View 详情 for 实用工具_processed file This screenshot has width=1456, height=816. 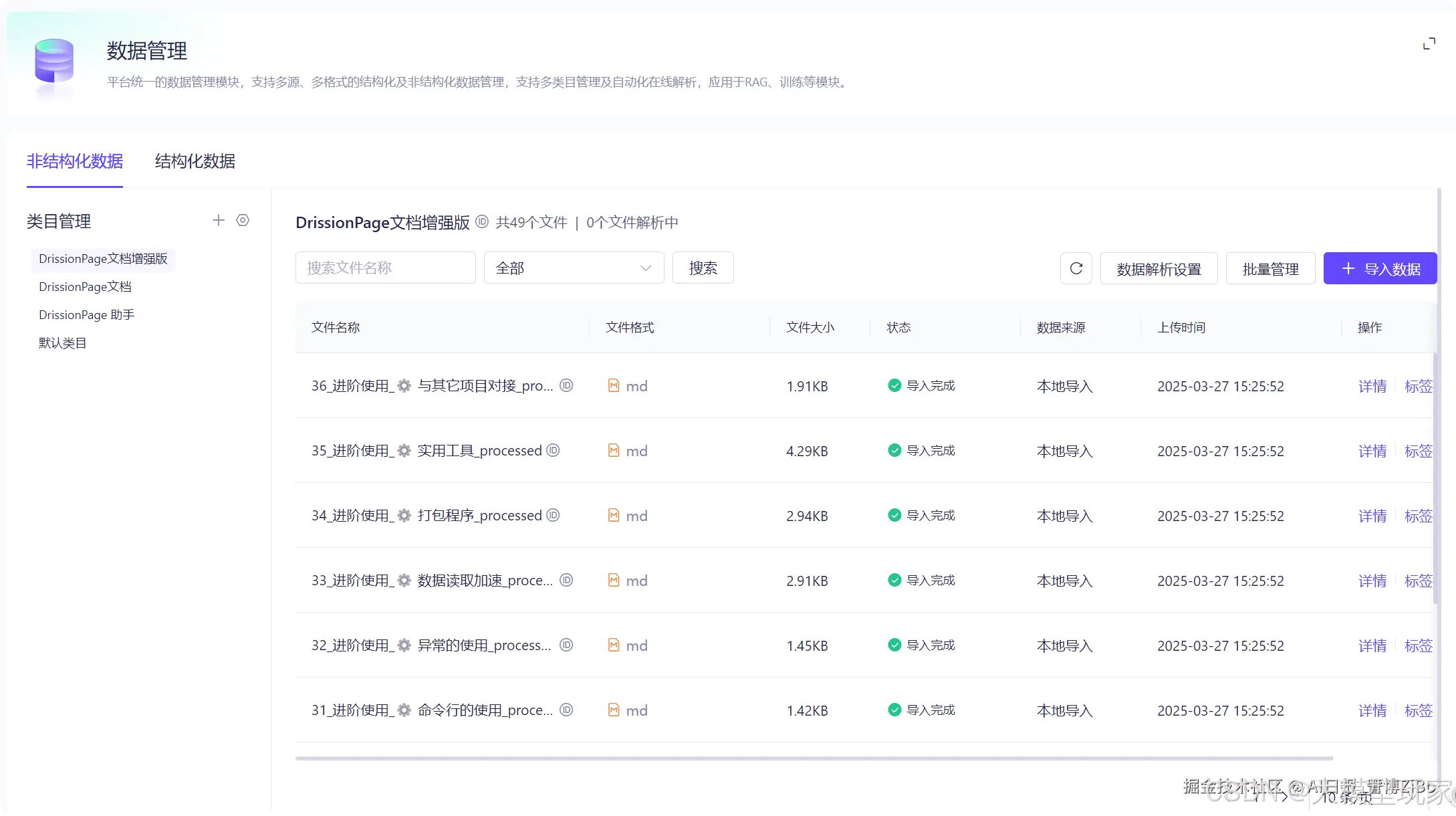(x=1372, y=451)
